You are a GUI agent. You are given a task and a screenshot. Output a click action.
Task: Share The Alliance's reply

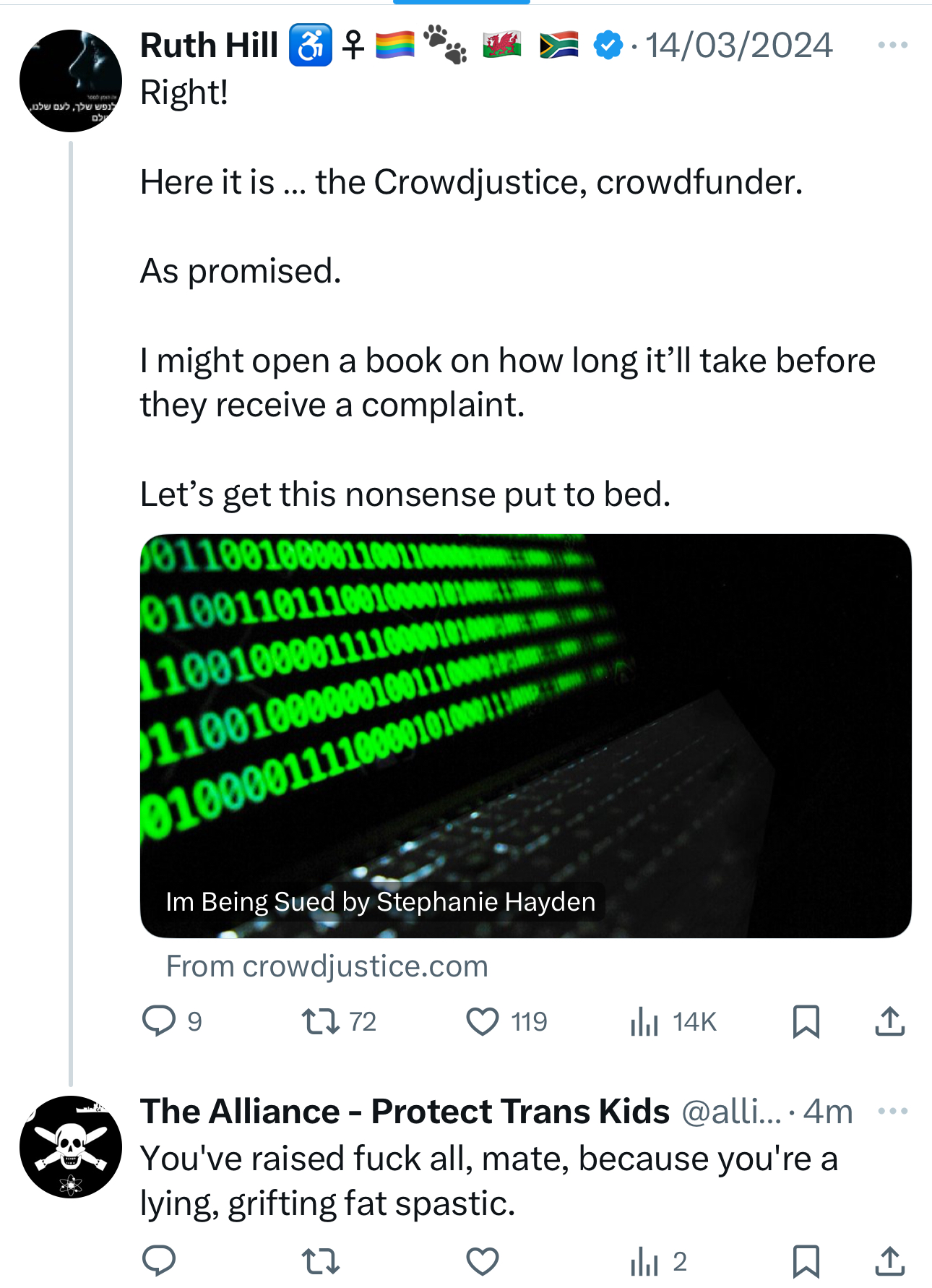889,1261
